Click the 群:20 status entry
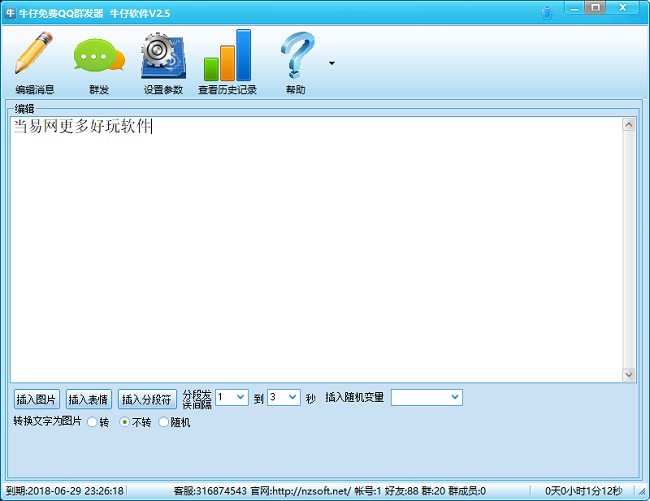Image resolution: width=650 pixels, height=501 pixels. [433, 491]
